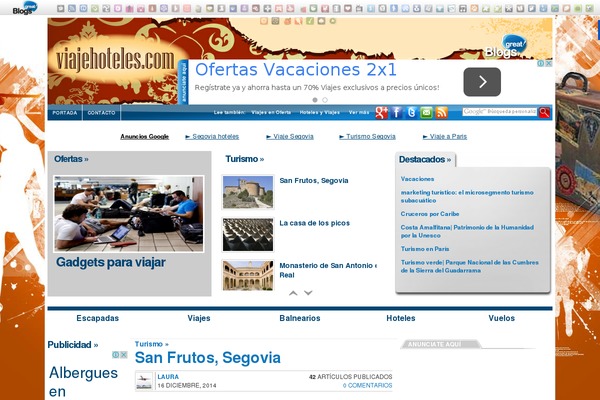Focus the Google custom search field
This screenshot has height=400, width=600.
point(499,112)
